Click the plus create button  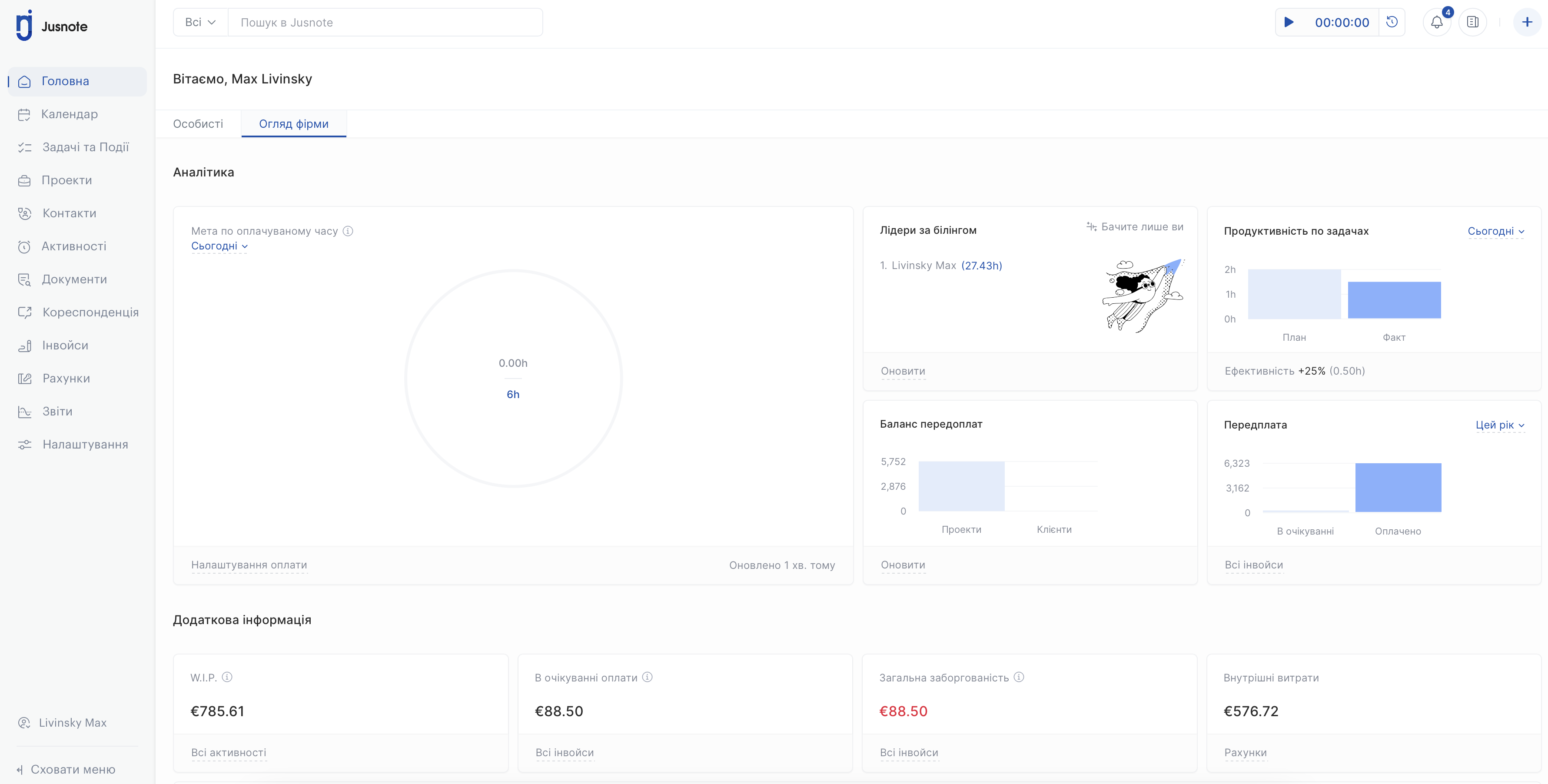(x=1527, y=22)
